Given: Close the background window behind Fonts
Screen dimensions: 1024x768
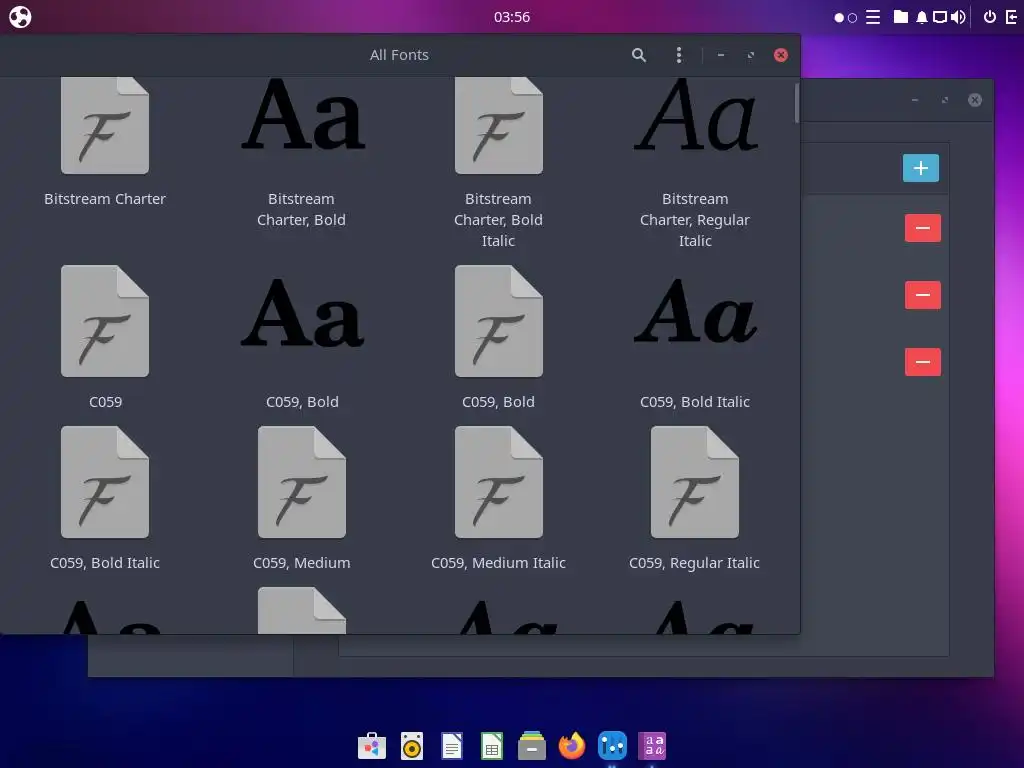Looking at the screenshot, I should pos(975,100).
